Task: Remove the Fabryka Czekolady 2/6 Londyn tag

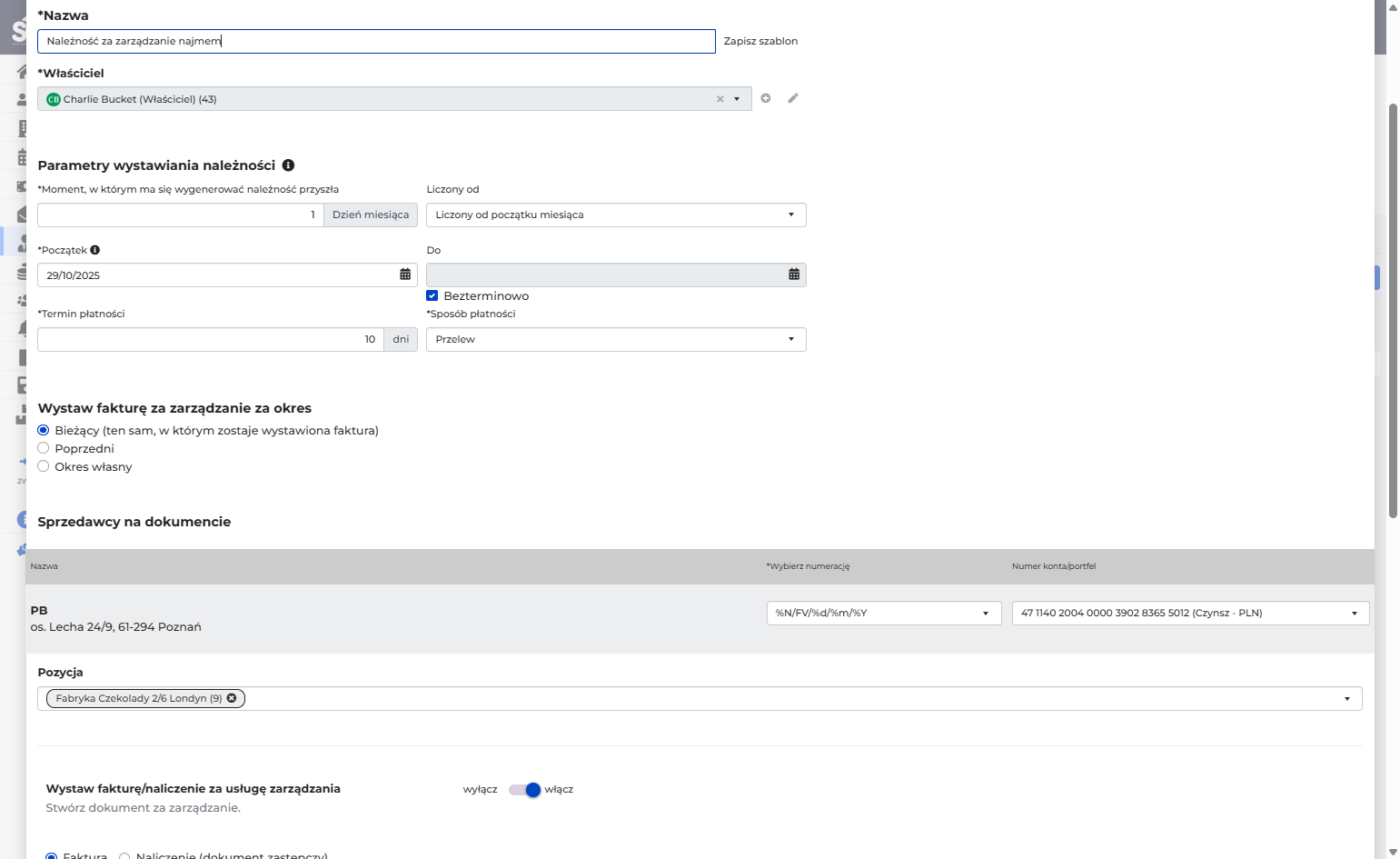Action: coord(232,698)
